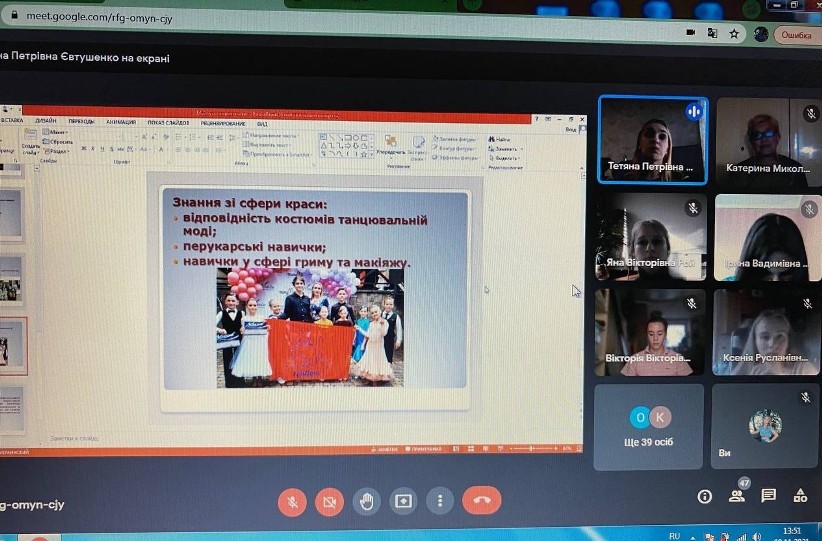The image size is (822, 541).
Task: Click Направление текста option
Action: pos(271,135)
